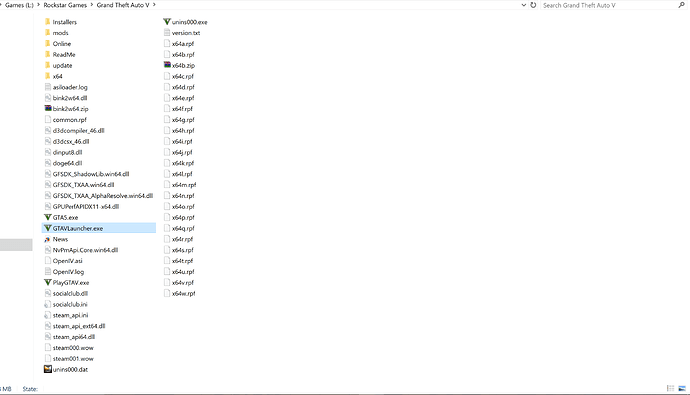Expand the chevron after Grand Theft Auto V
Viewport: 690px width, 395px height.
[154, 5]
